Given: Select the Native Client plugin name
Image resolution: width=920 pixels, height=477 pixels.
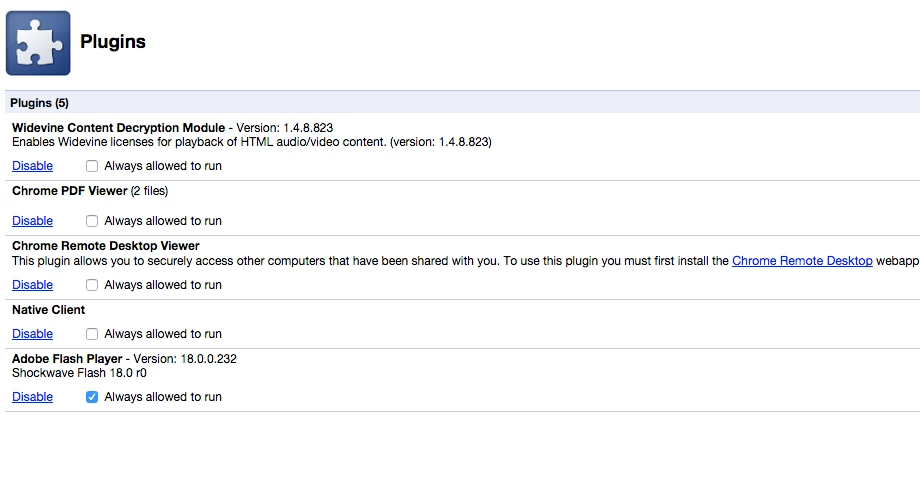Looking at the screenshot, I should (x=49, y=310).
